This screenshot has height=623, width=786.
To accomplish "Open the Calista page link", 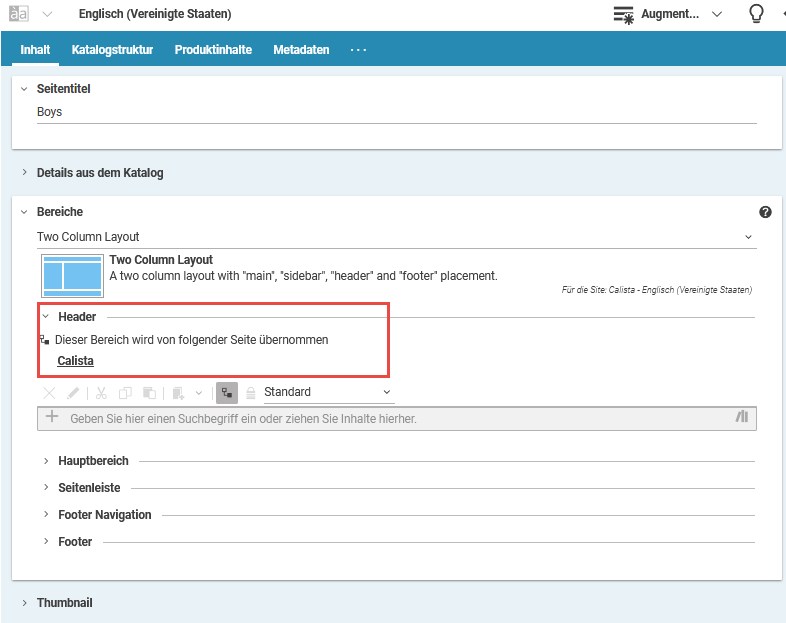I will [75, 361].
